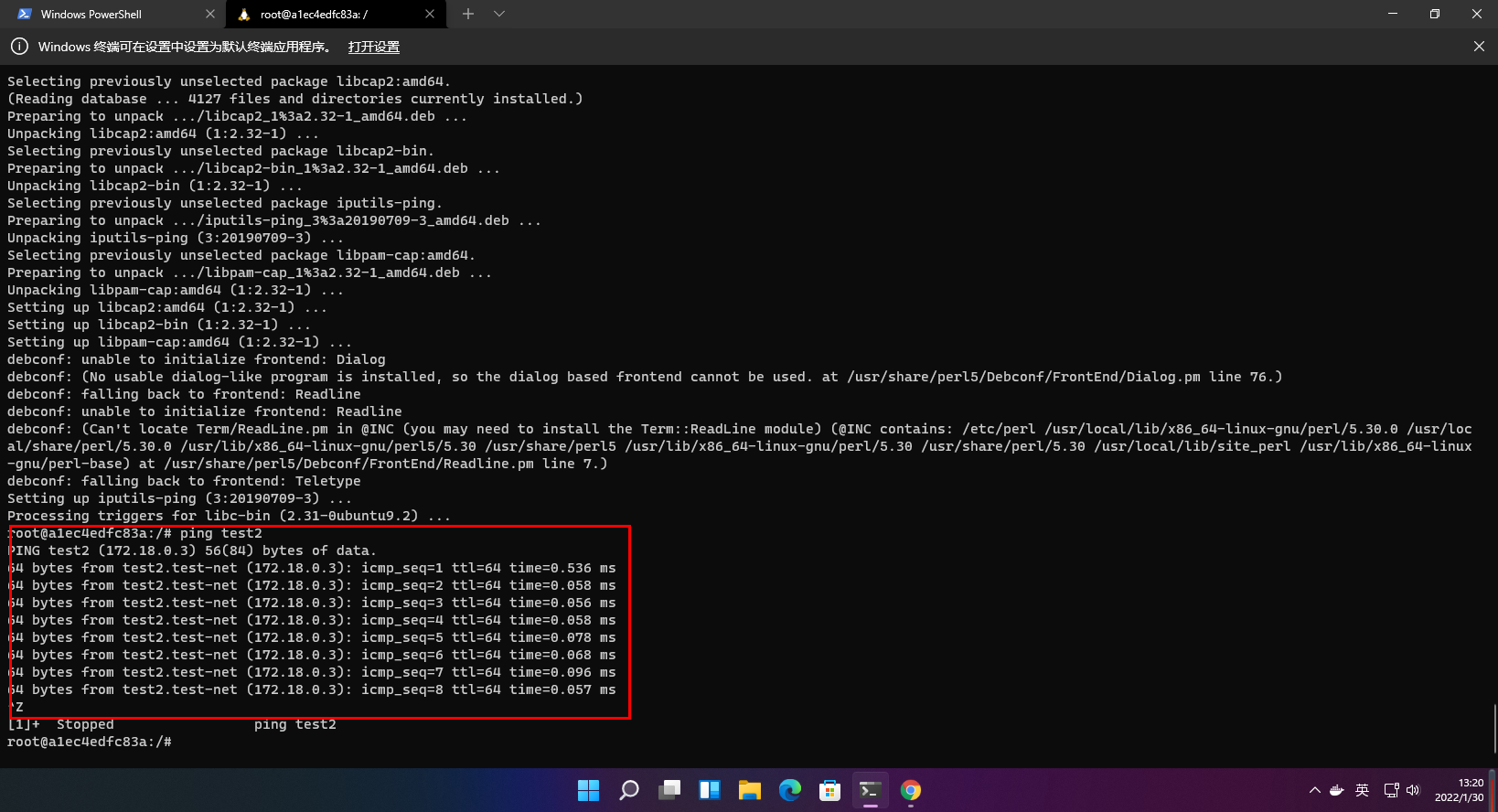The image size is (1498, 812).
Task: Open Task View from taskbar
Action: [x=669, y=790]
